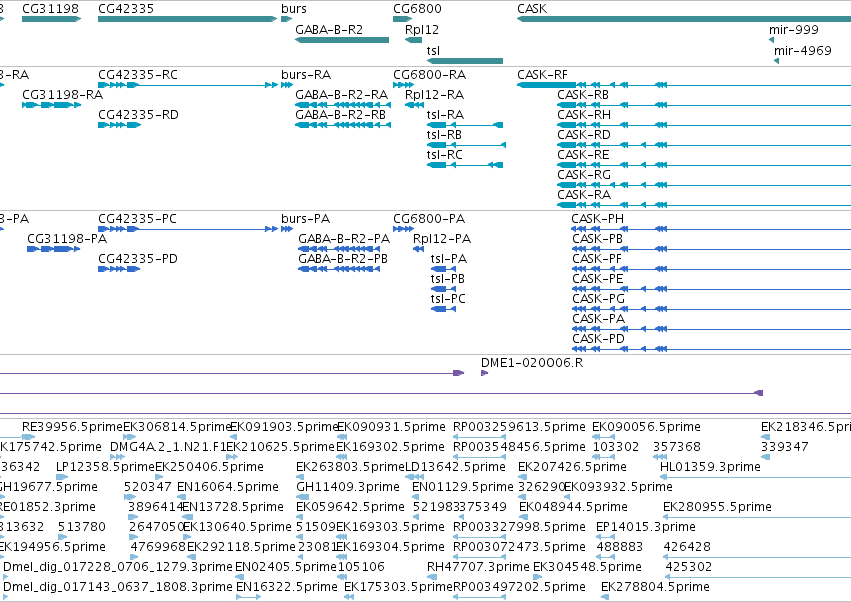Select the CG31198 gene feature
Image resolution: width=851 pixels, height=602 pixels.
point(52,19)
